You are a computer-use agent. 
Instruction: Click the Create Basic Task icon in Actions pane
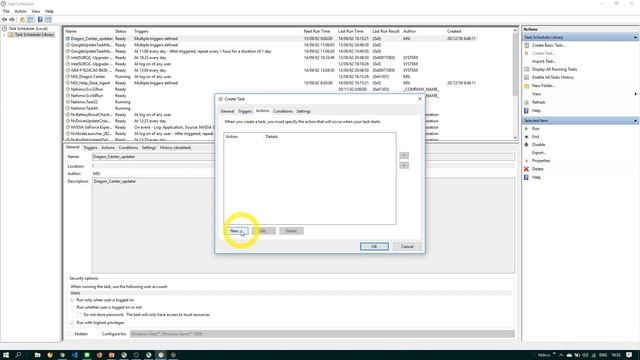pyautogui.click(x=527, y=45)
